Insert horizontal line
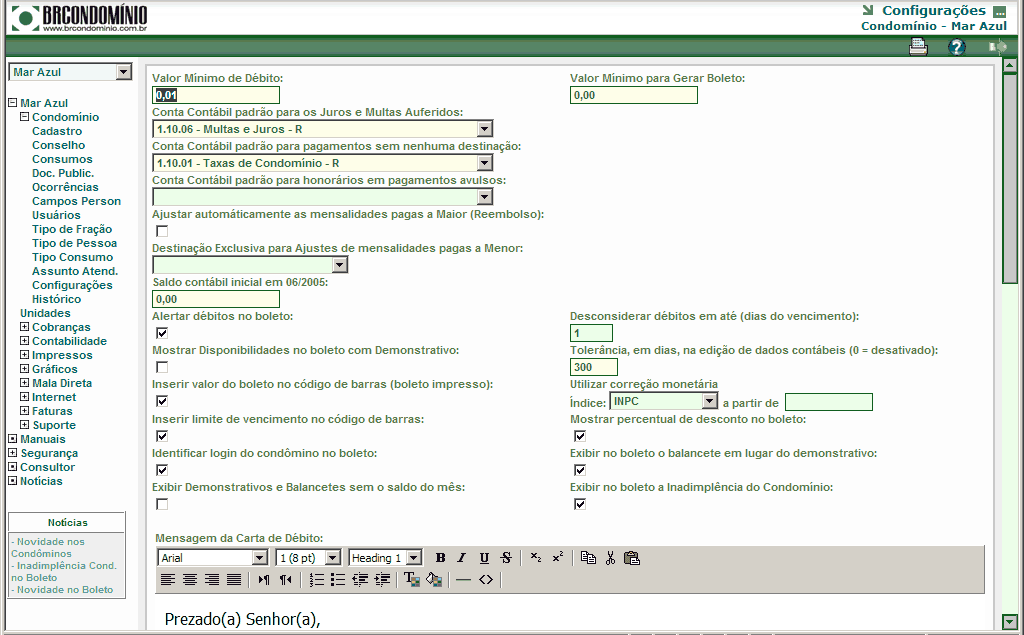 [x=463, y=579]
